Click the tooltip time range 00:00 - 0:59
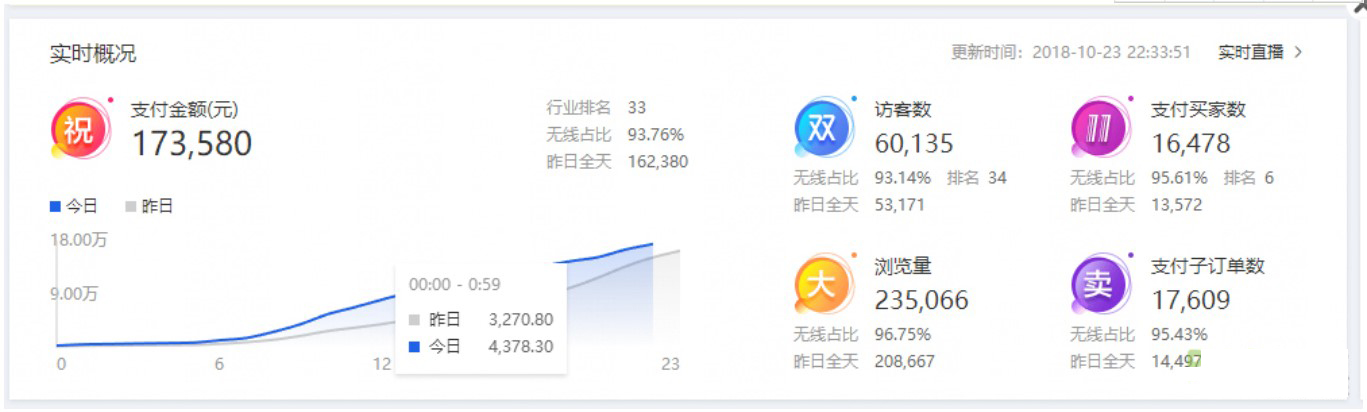The width and height of the screenshot is (1367, 412). [x=455, y=285]
